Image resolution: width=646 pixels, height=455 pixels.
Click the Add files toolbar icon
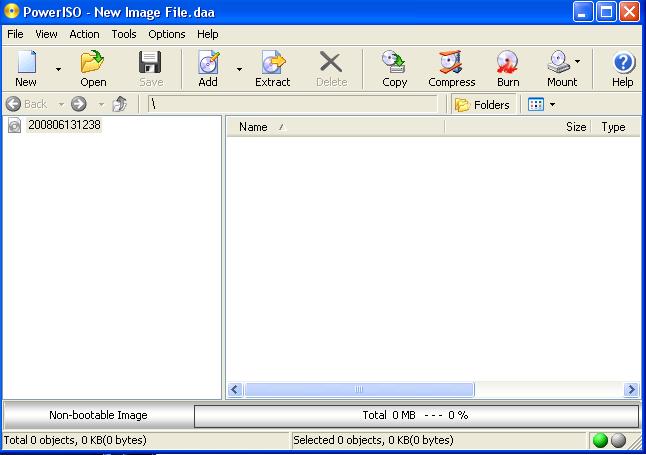click(208, 62)
